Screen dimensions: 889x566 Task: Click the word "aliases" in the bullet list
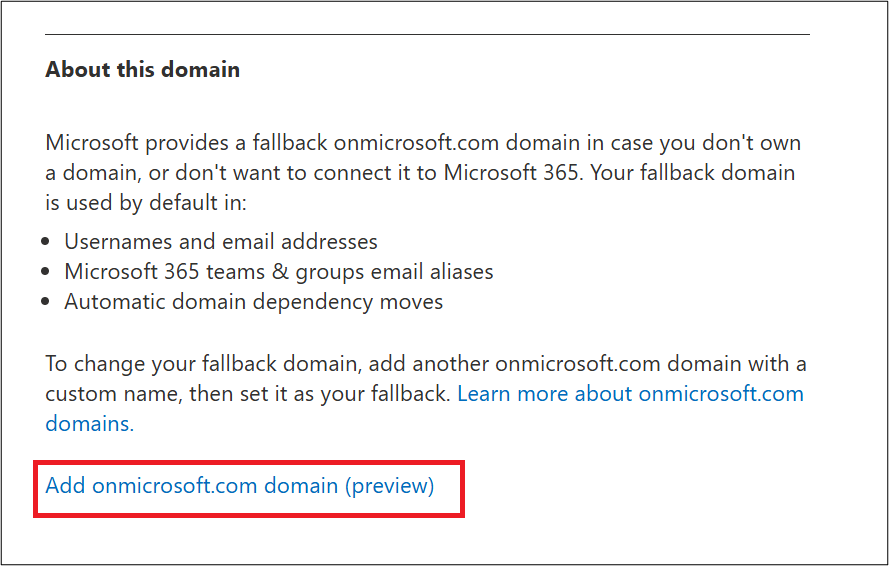[x=461, y=271]
